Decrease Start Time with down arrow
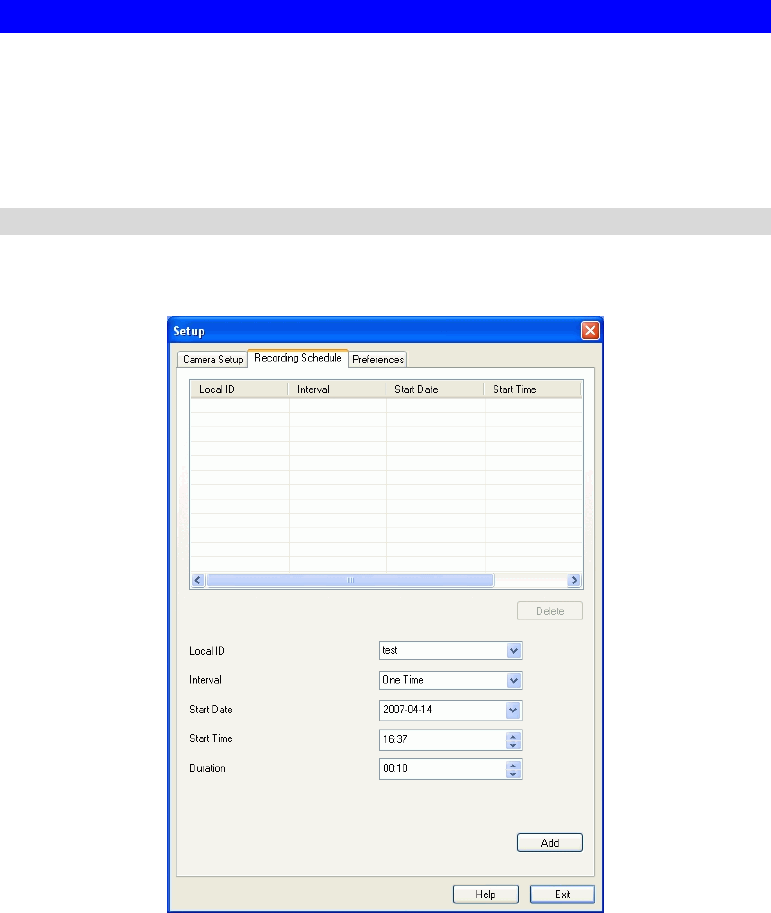 513,745
